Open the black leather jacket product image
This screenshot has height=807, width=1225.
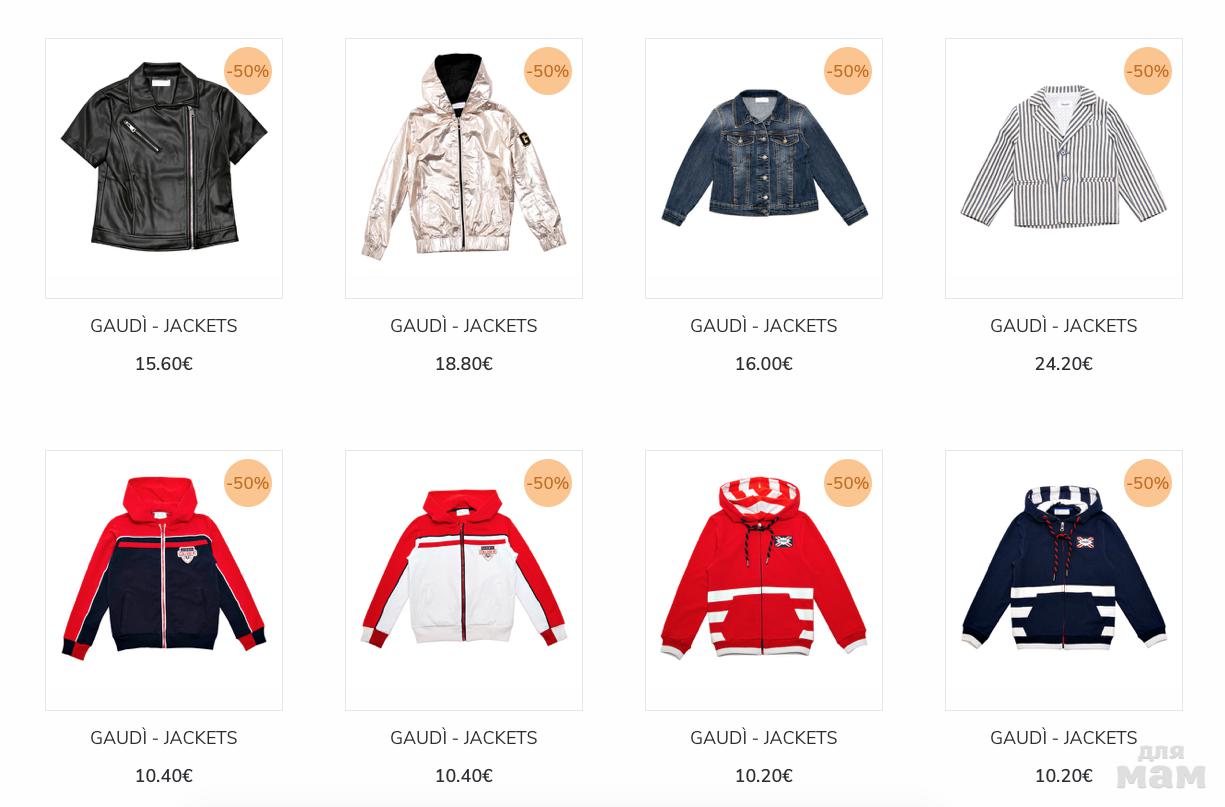pyautogui.click(x=164, y=168)
